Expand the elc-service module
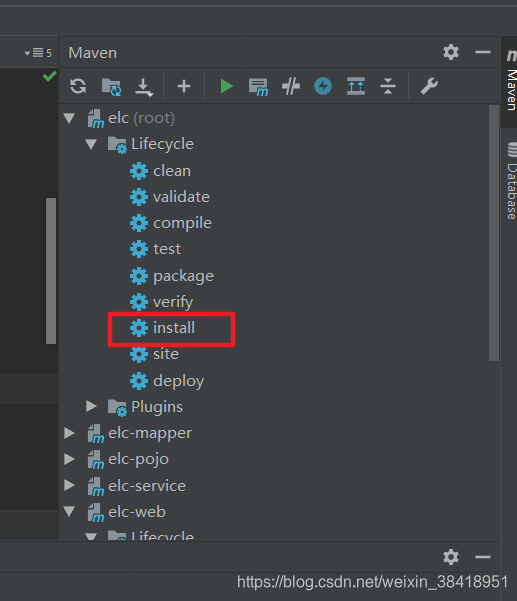Viewport: 517px width, 601px height. (69, 485)
